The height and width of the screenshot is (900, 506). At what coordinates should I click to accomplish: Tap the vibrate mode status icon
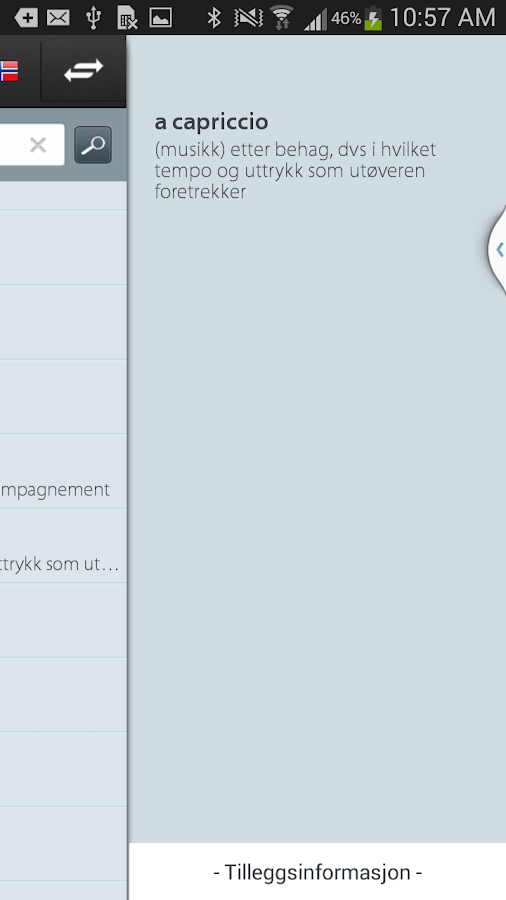coord(248,18)
